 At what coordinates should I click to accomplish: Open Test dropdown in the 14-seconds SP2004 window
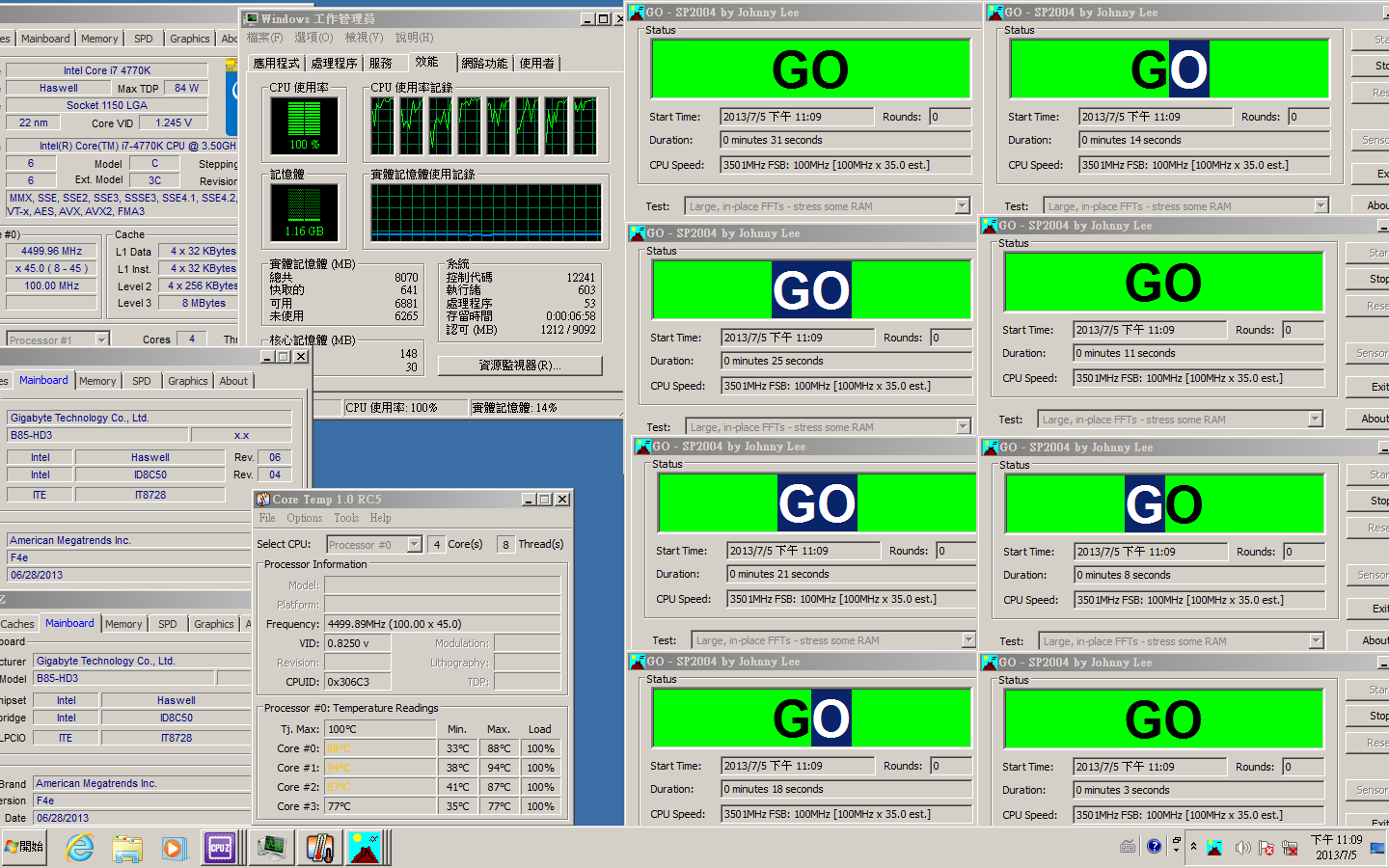(x=1321, y=205)
